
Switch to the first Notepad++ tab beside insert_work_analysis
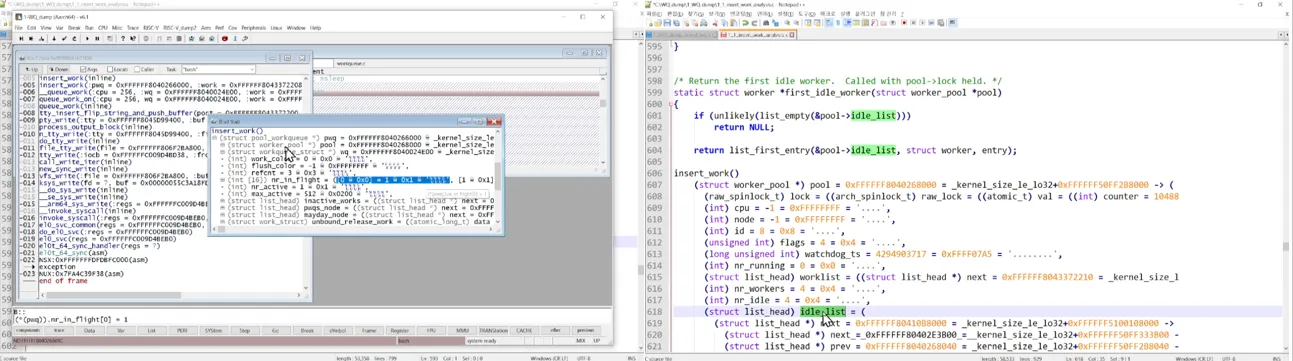[680, 35]
